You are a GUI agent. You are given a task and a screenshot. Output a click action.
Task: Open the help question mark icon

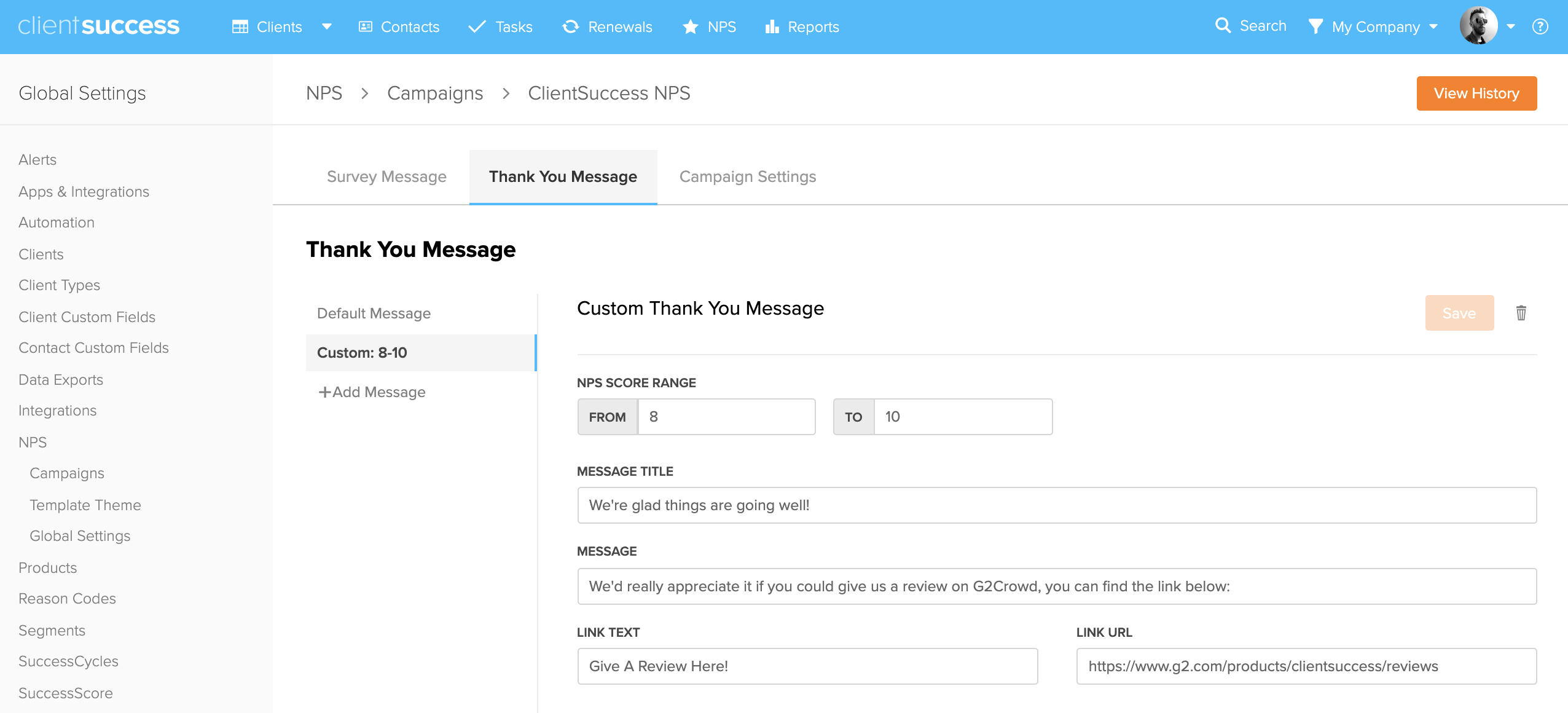tap(1540, 26)
